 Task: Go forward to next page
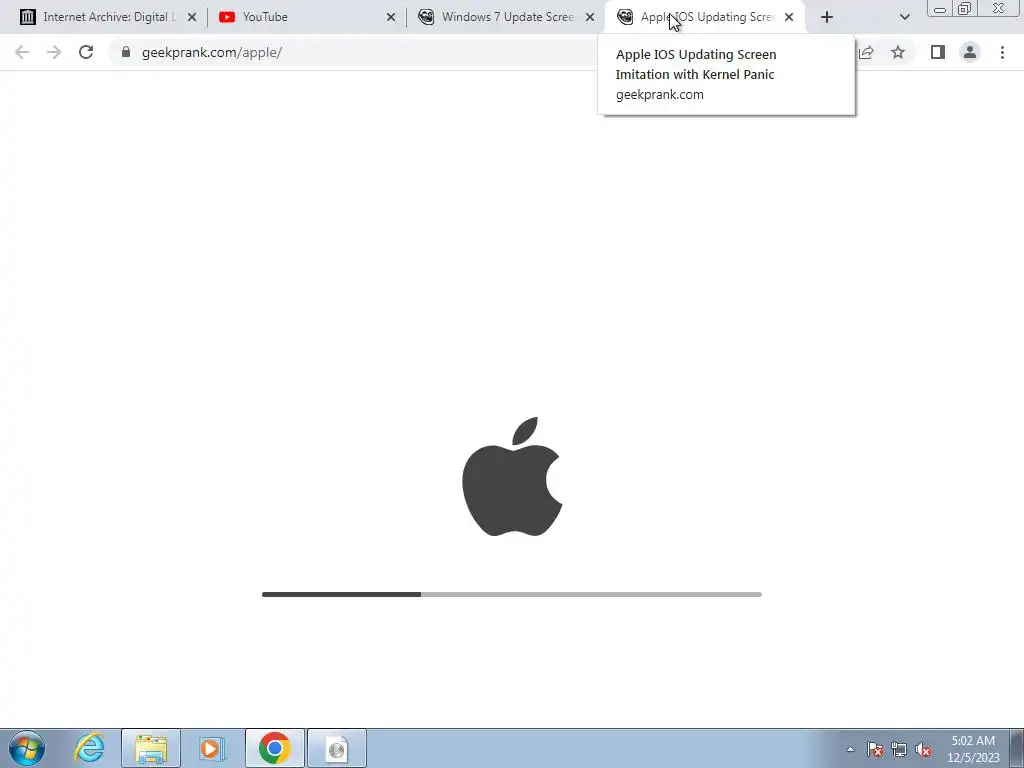tap(54, 52)
